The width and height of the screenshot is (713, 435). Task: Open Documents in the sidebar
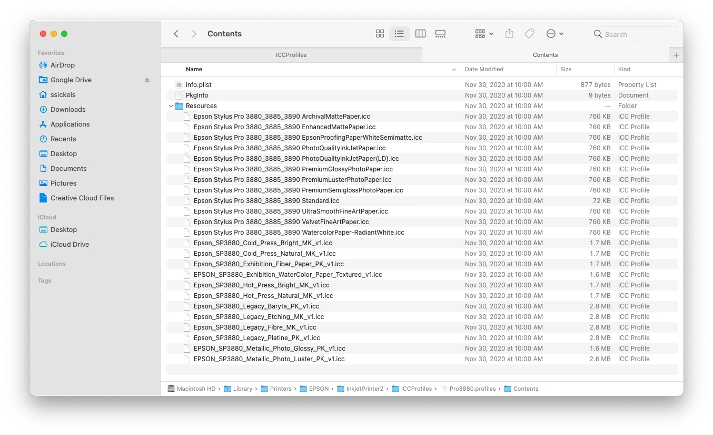pyautogui.click(x=68, y=169)
